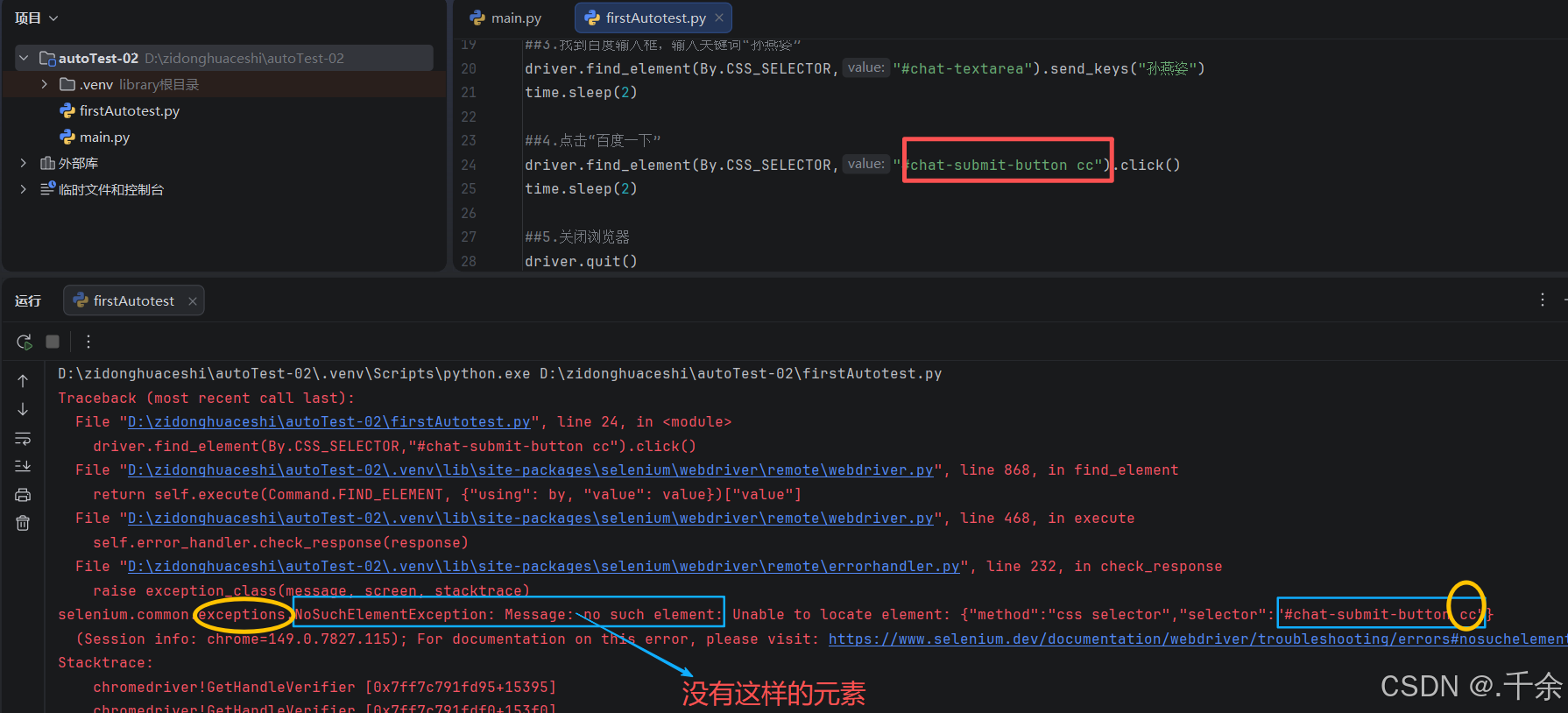Click the Stacktrace: line in console
The width and height of the screenshot is (1568, 713).
point(106,663)
